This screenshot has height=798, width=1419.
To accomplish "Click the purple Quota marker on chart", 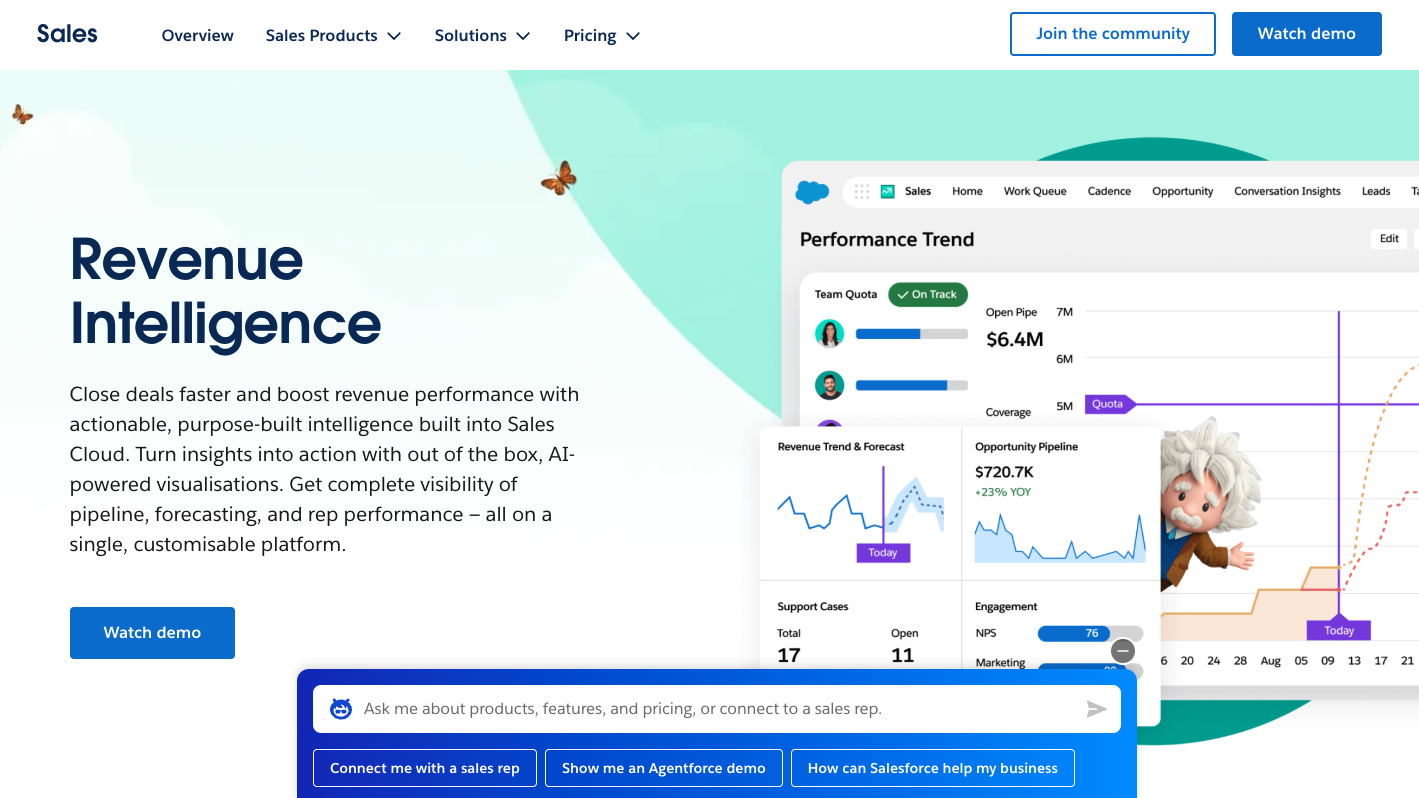I will [x=1109, y=404].
